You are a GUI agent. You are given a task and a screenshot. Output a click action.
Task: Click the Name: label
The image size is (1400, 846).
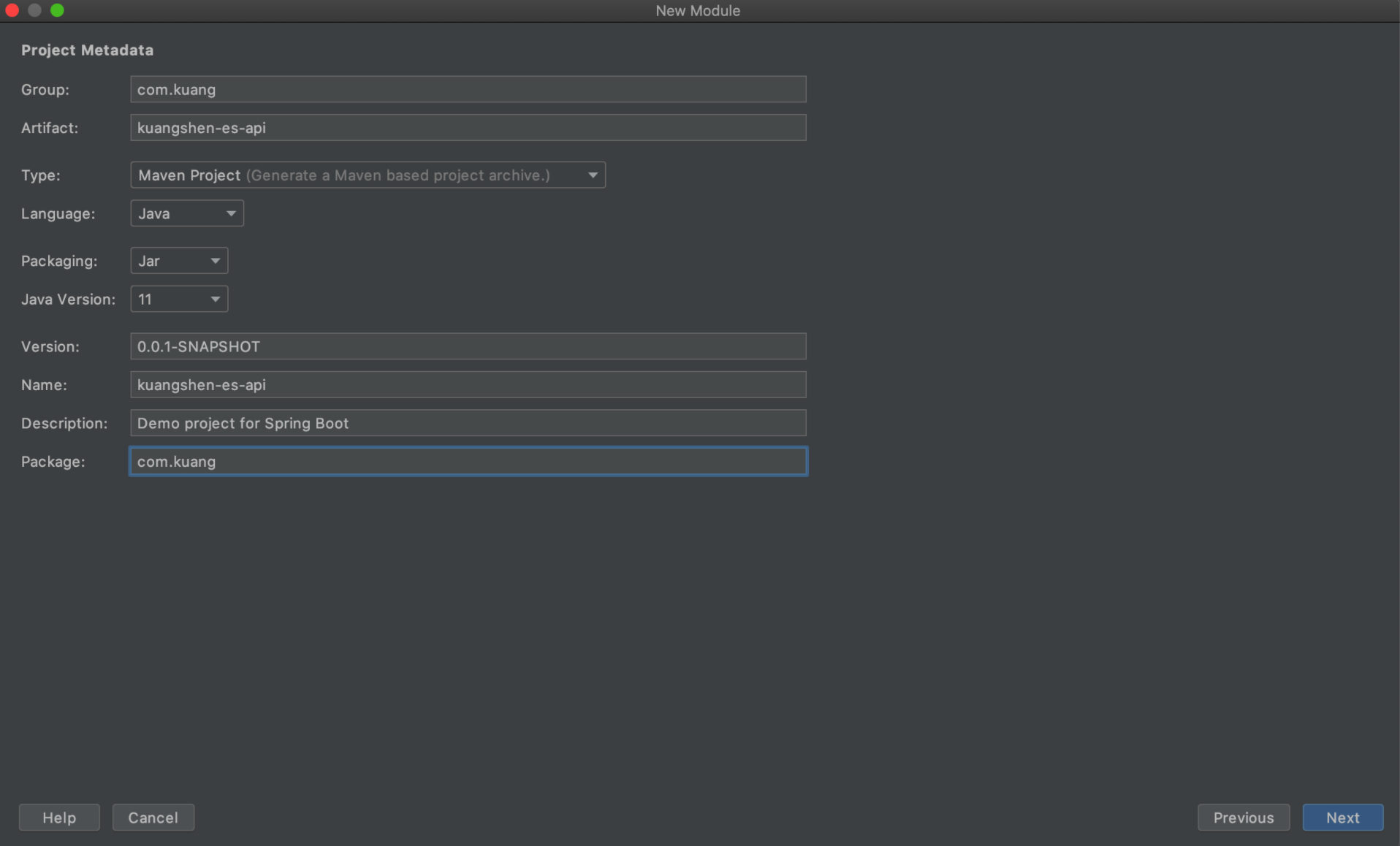coord(44,384)
